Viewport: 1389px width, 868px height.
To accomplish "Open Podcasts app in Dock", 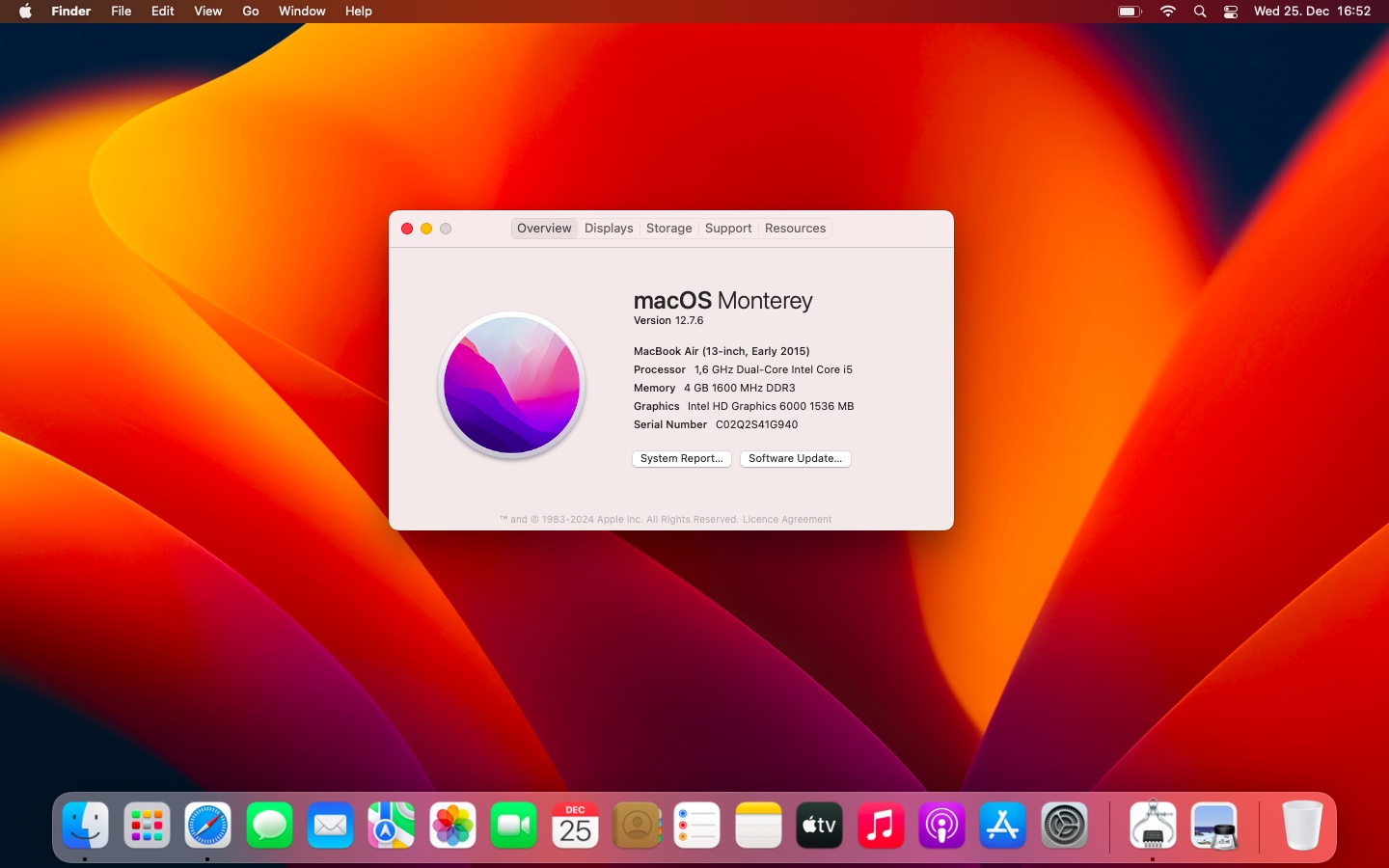I will [942, 826].
